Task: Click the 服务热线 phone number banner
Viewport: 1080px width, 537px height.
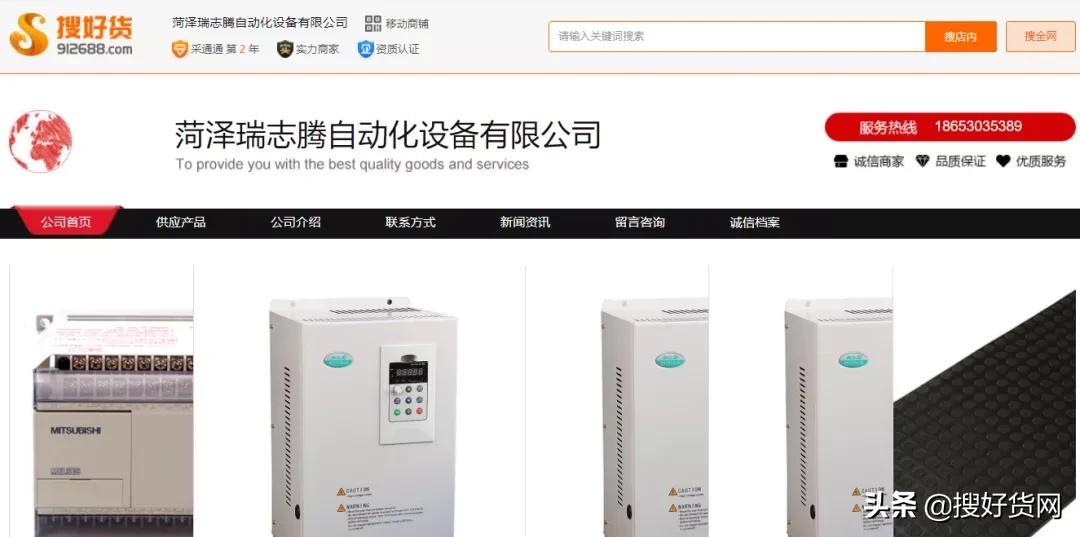Action: (950, 127)
